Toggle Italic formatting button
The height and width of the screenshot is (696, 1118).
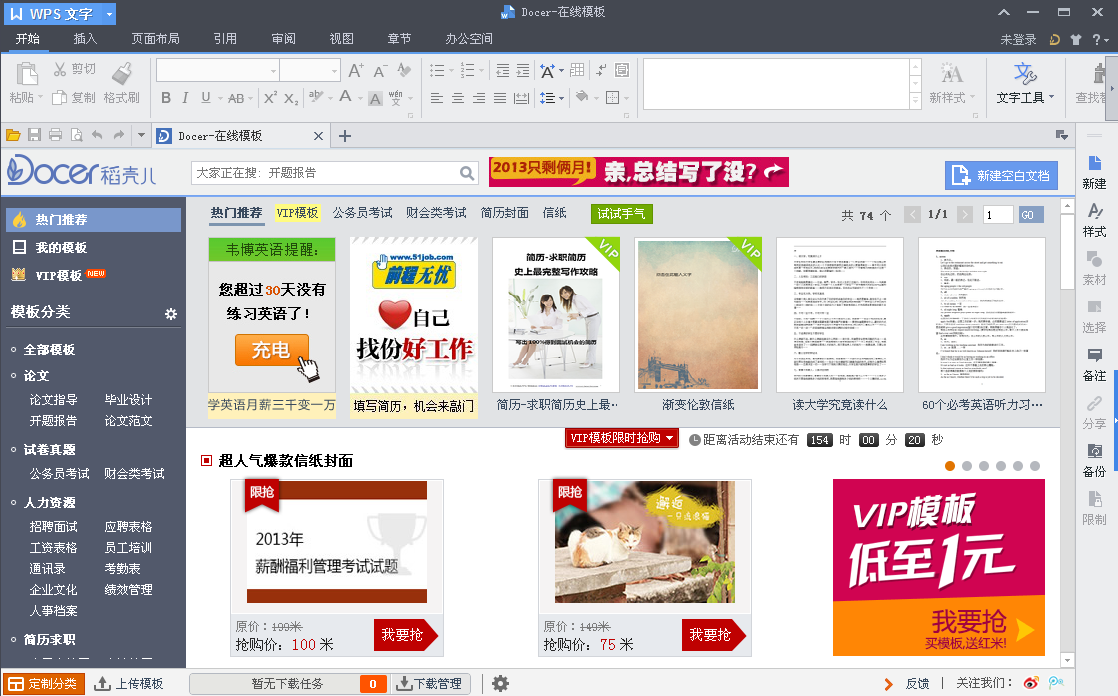point(186,98)
